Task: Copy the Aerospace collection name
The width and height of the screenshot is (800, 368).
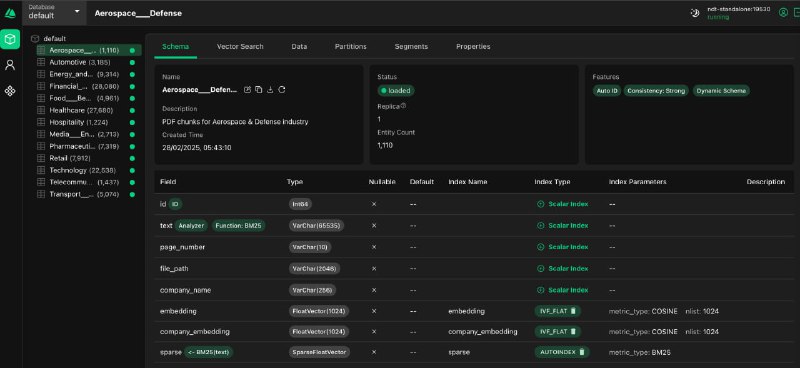Action: click(x=259, y=90)
